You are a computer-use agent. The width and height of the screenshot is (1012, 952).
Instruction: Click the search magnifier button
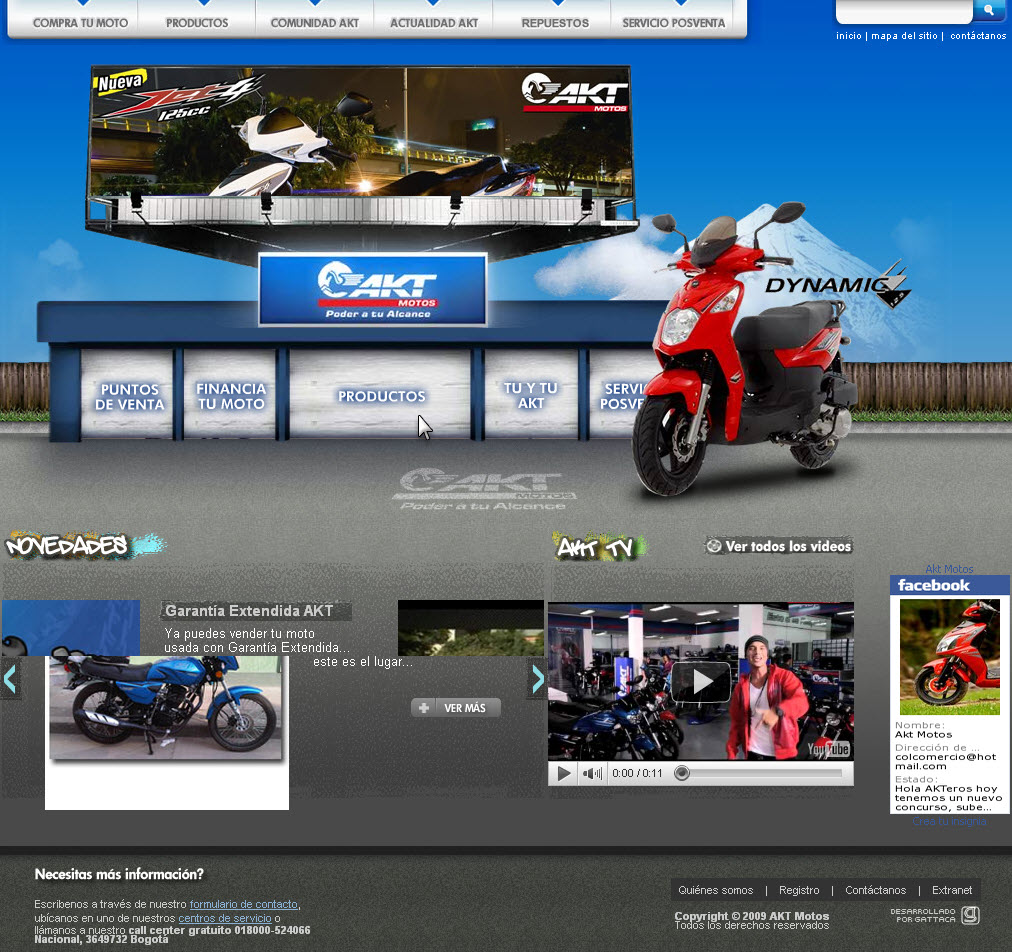988,10
